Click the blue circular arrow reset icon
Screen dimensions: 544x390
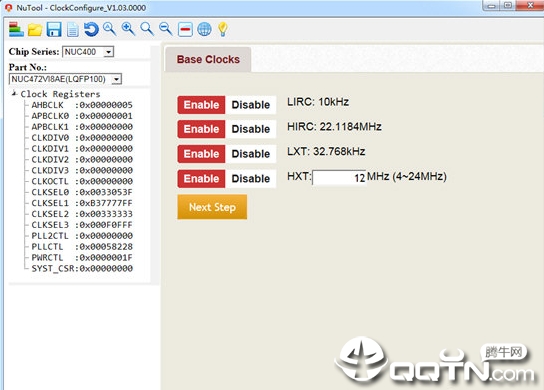click(91, 29)
